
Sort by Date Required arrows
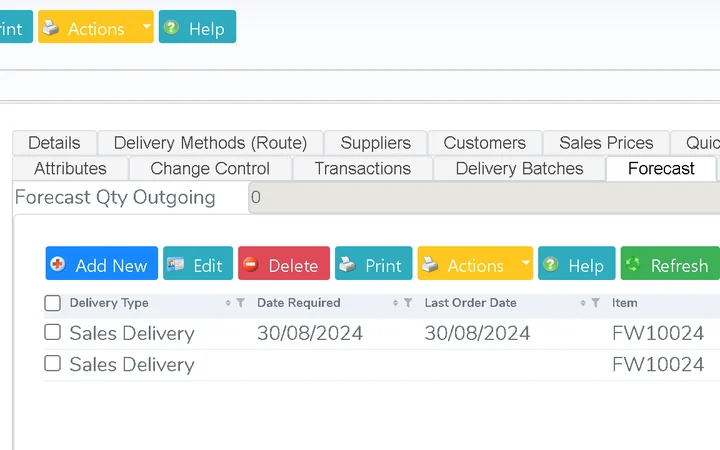coord(395,303)
